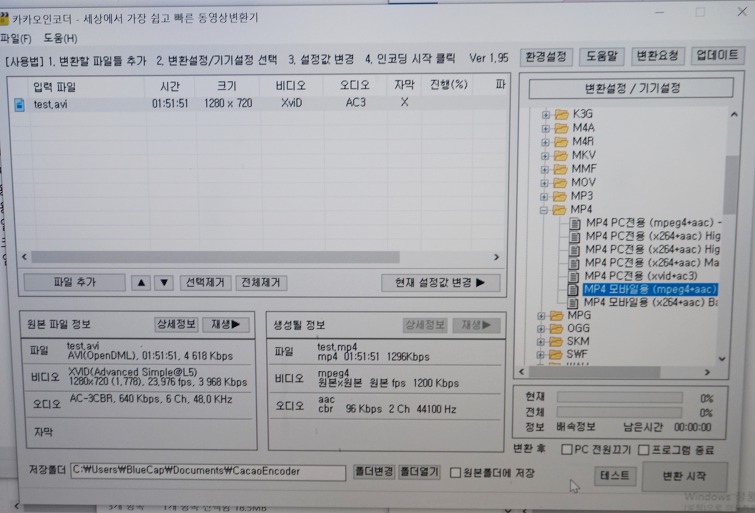Click the preset tree right scroll arrow
The image size is (755, 513).
(707, 372)
